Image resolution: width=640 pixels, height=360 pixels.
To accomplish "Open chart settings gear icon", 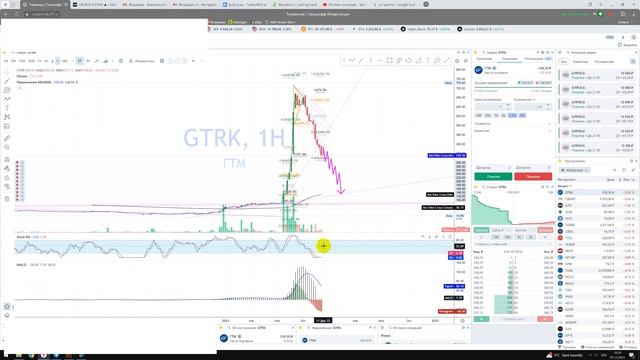I will 457,61.
